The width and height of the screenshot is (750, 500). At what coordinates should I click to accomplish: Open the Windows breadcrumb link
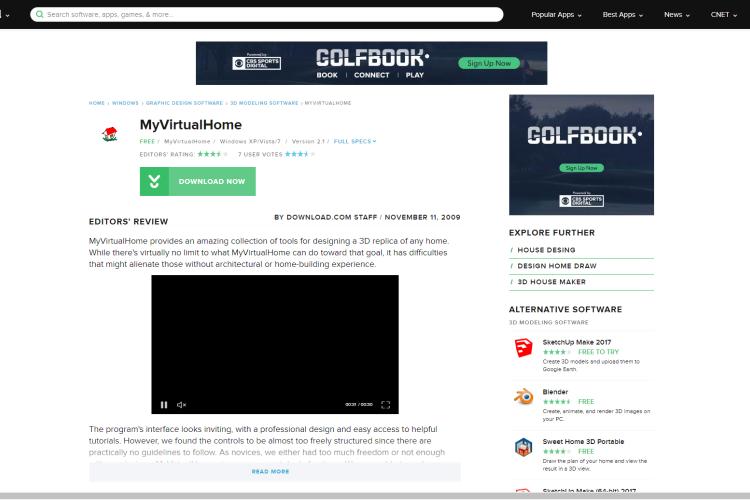coord(125,103)
